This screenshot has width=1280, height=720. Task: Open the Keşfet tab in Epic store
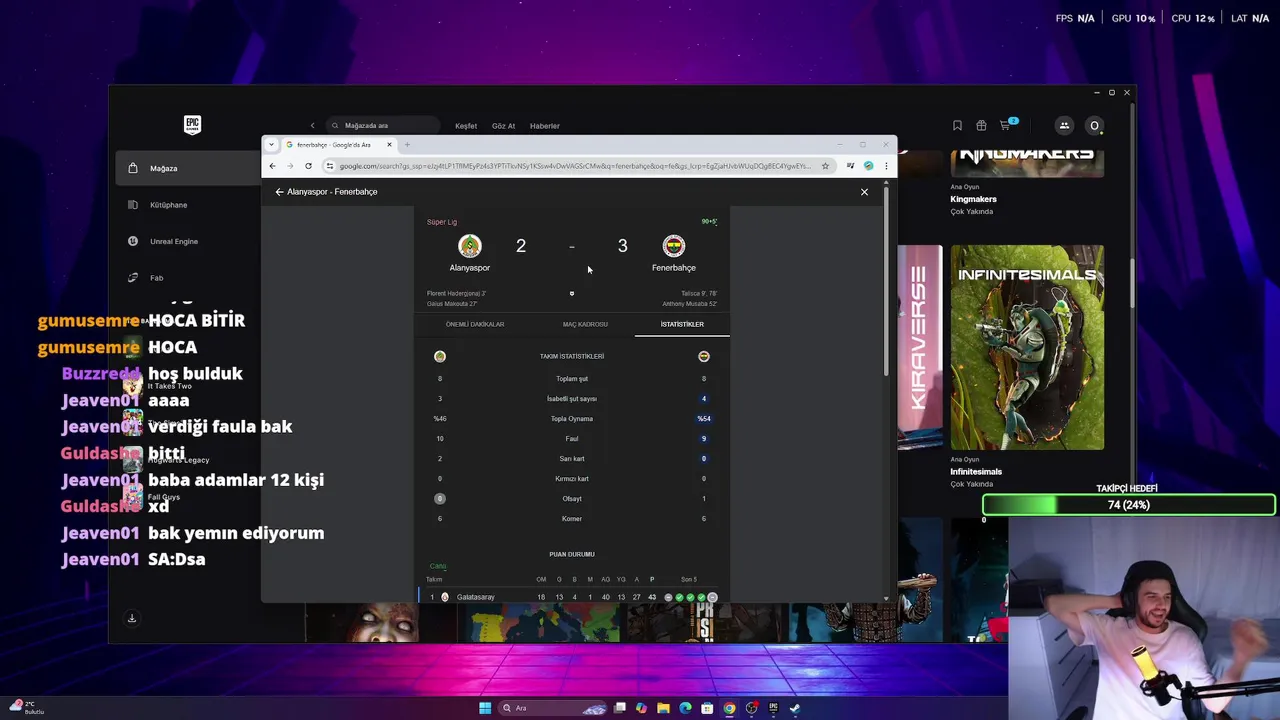tap(466, 126)
